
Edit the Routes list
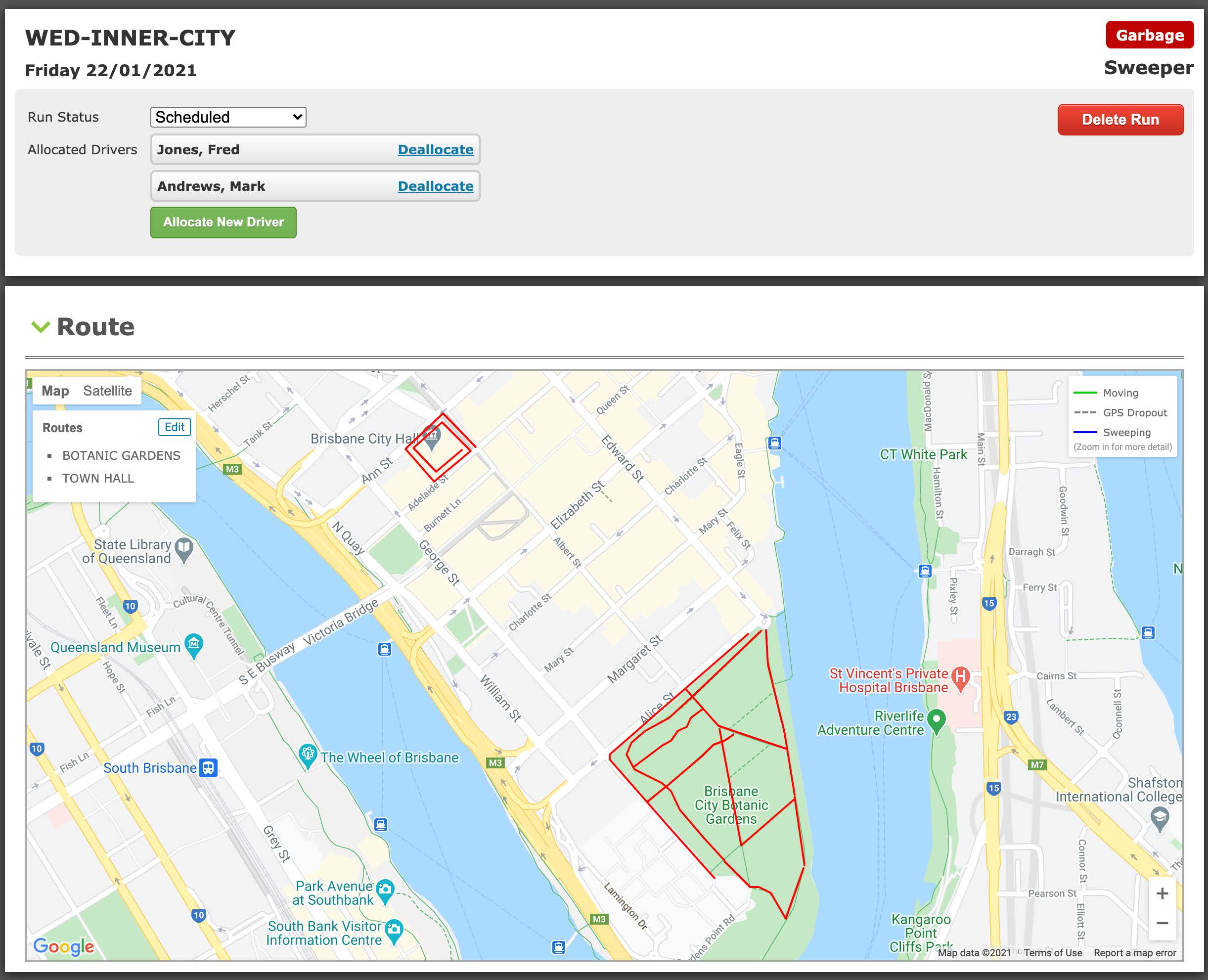click(x=175, y=427)
